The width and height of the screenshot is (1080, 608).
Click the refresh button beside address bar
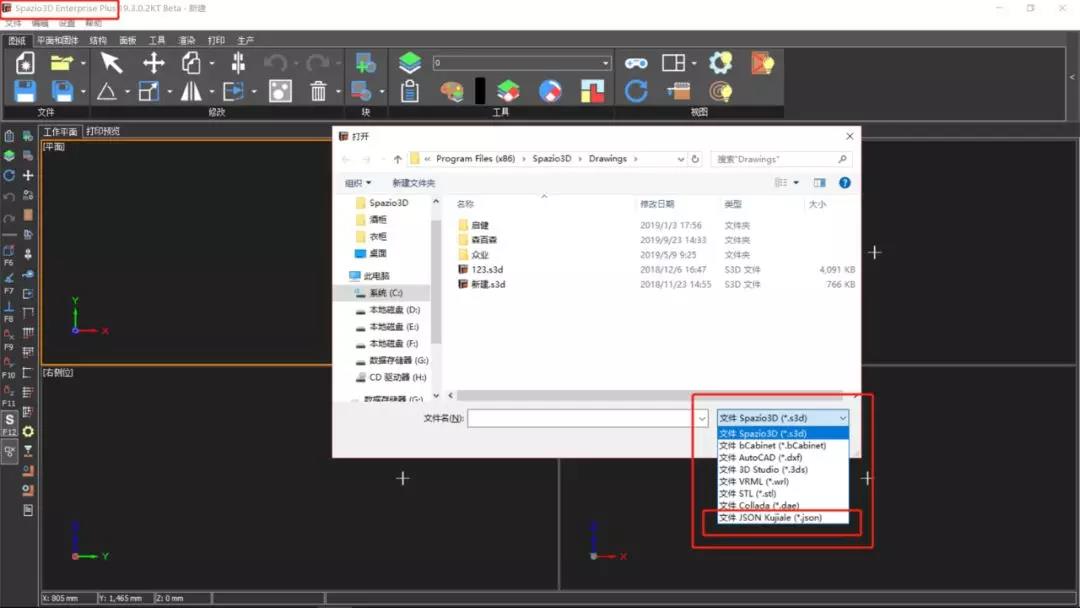695,159
